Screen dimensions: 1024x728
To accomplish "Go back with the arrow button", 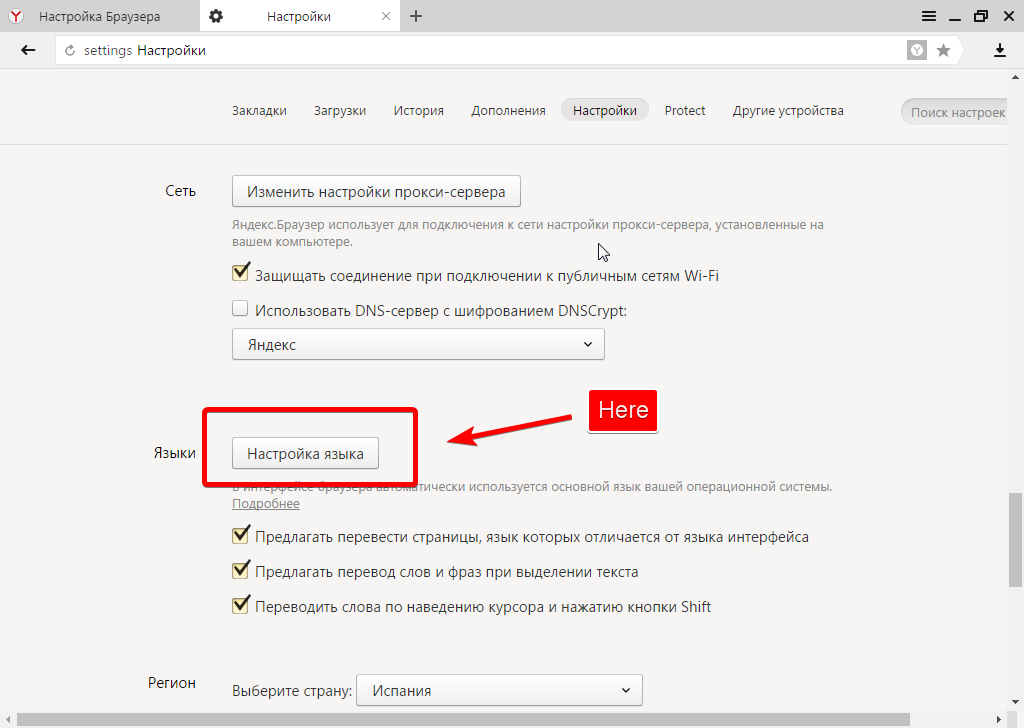I will click(27, 50).
